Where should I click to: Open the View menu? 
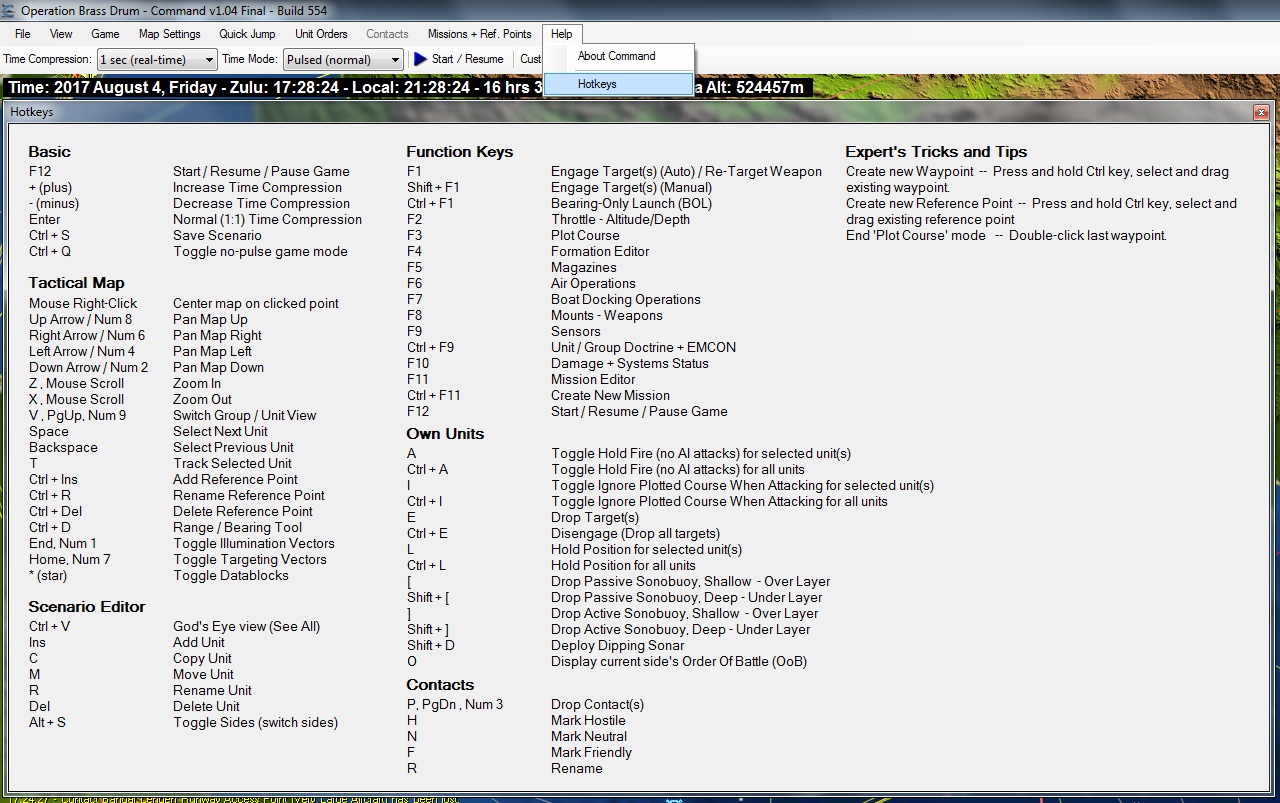click(61, 34)
